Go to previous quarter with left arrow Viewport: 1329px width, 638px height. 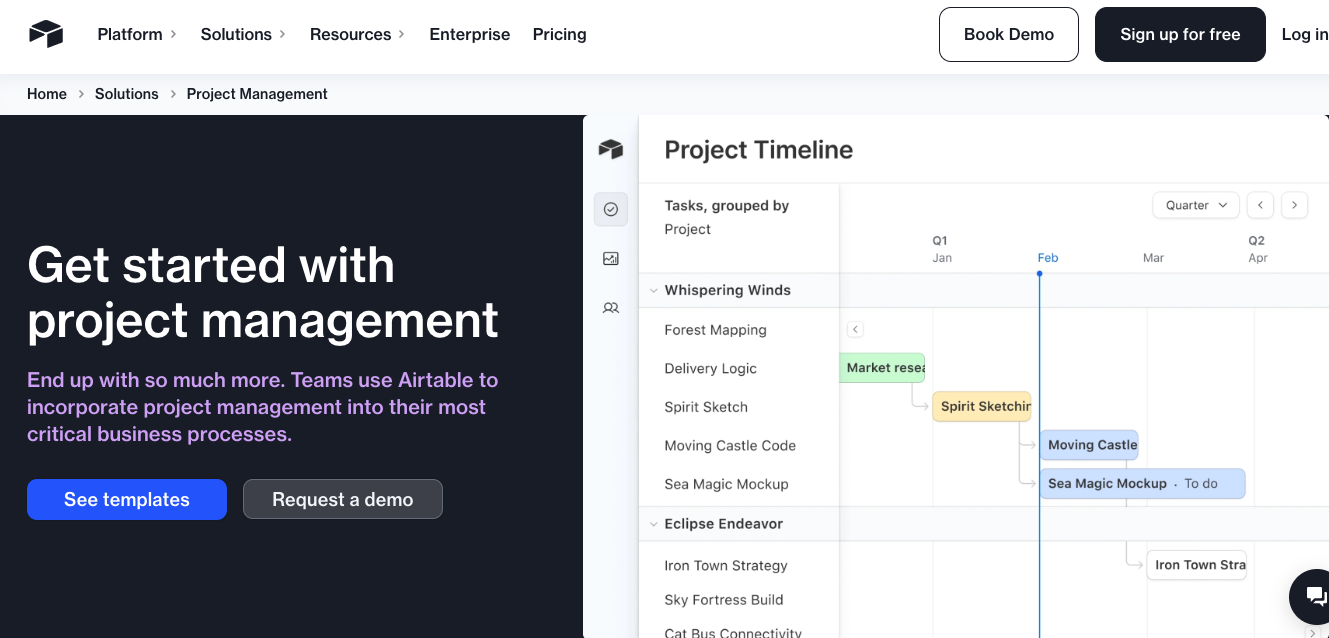[1260, 205]
